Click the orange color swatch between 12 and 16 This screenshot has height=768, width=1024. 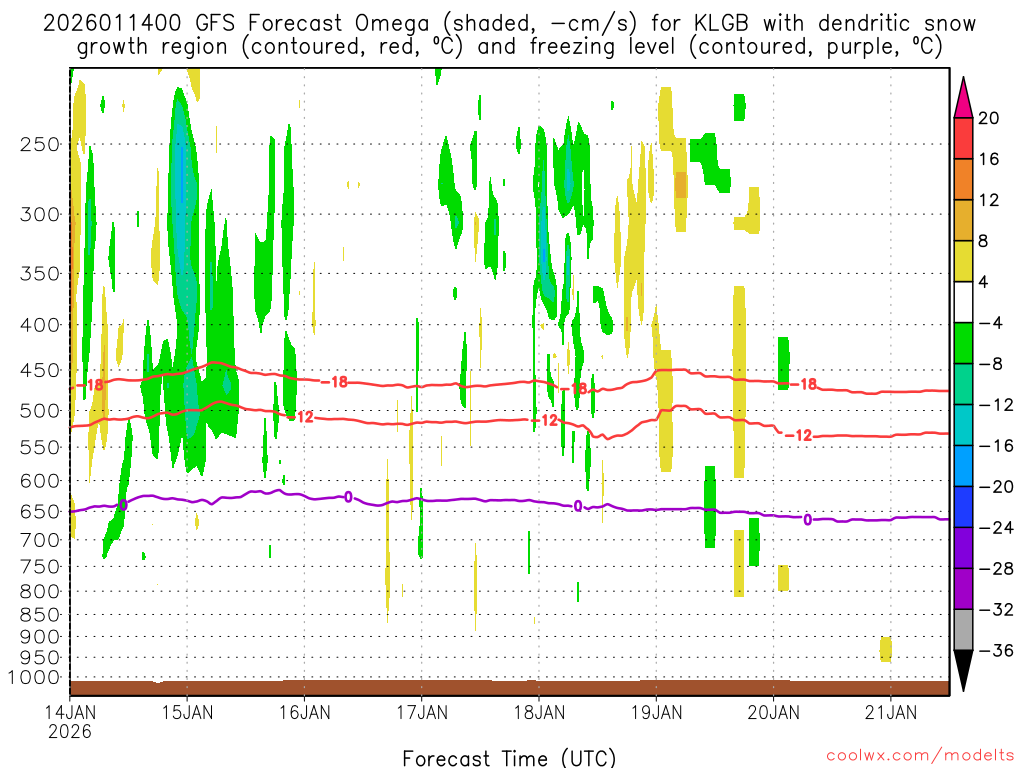963,179
